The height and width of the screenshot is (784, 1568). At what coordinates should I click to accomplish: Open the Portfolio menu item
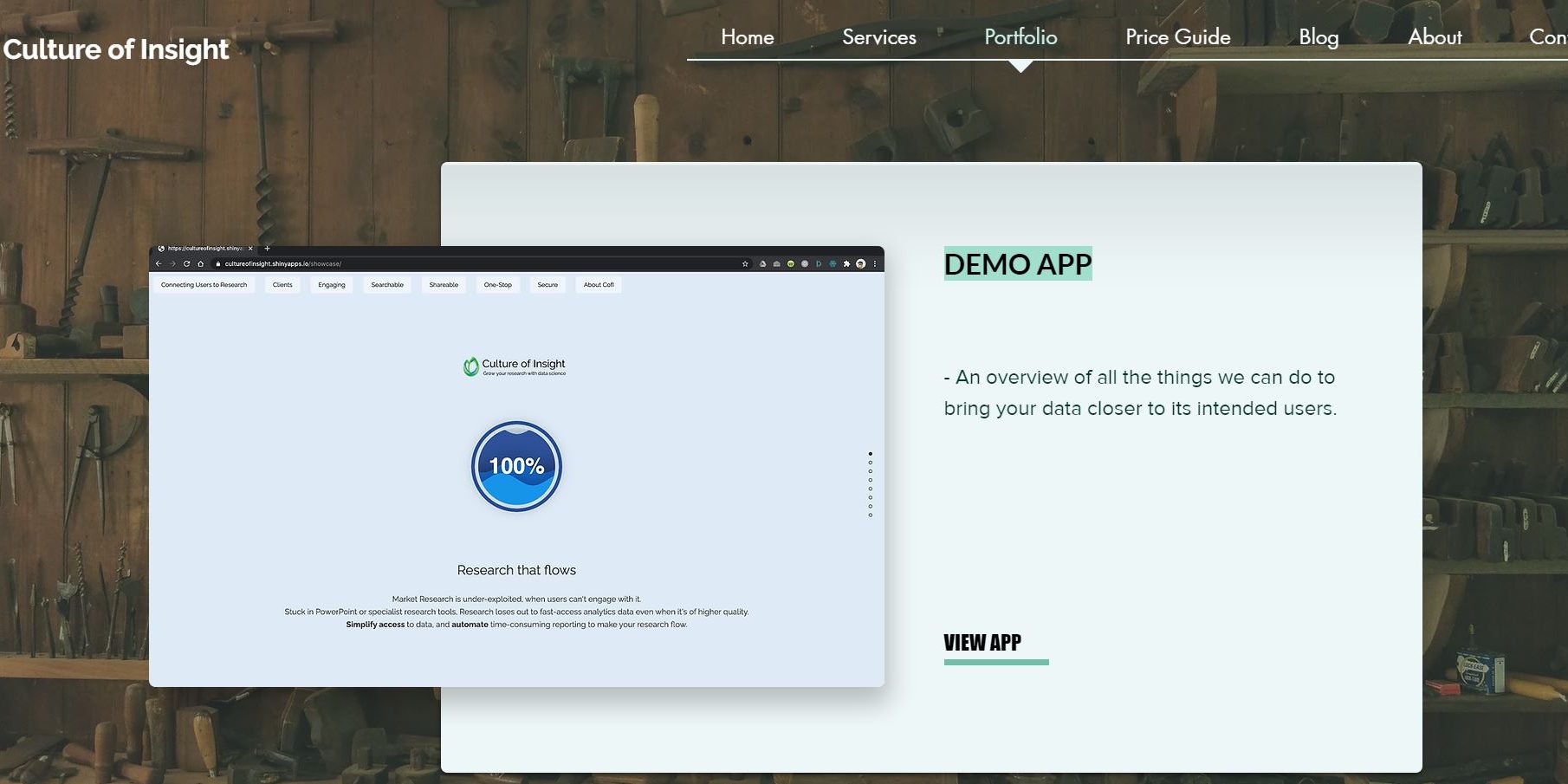coord(1020,37)
